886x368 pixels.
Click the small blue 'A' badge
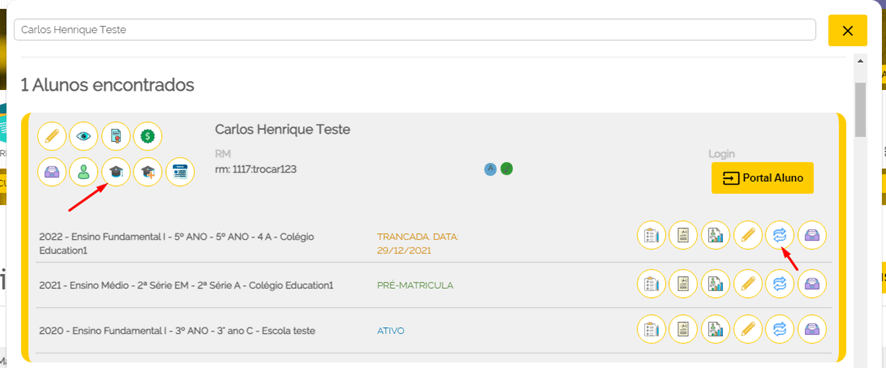point(490,169)
